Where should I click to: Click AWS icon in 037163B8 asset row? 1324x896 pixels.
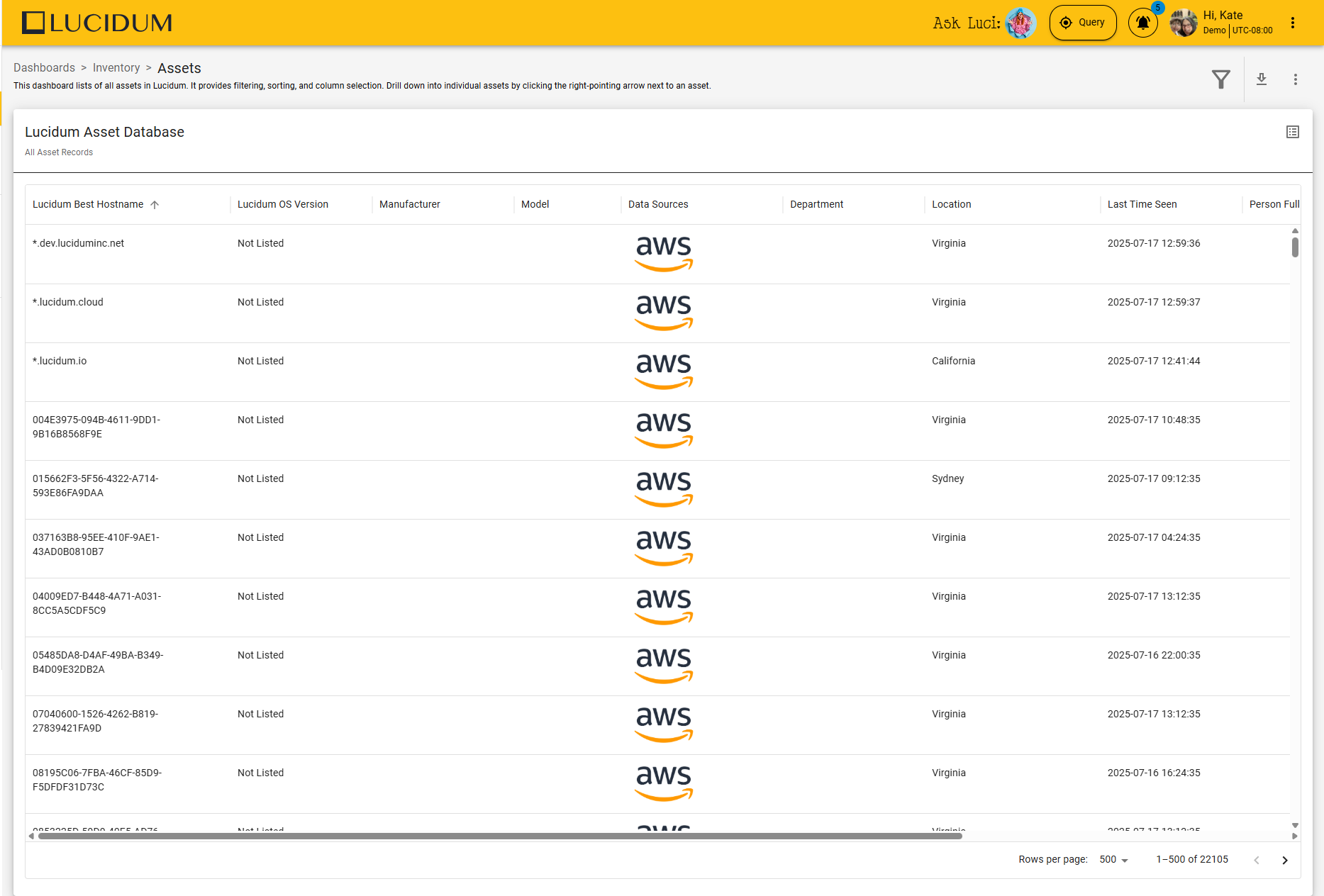(x=664, y=548)
